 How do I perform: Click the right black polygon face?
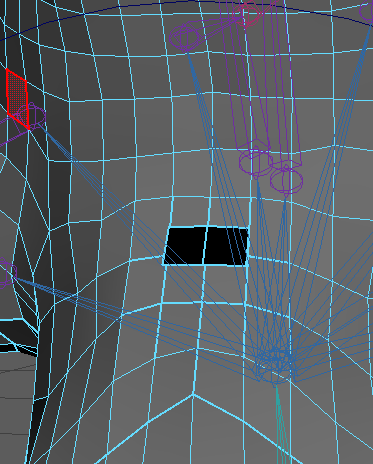(x=226, y=246)
